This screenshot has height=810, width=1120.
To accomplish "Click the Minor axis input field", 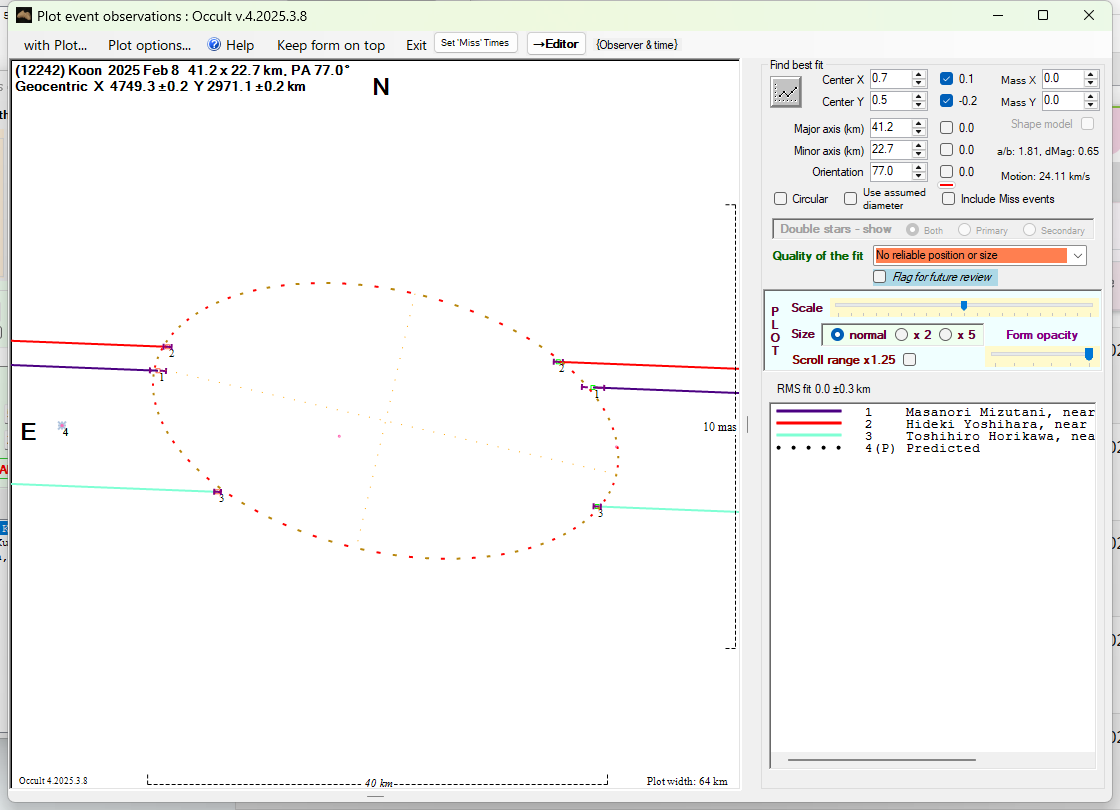I will tap(890, 150).
